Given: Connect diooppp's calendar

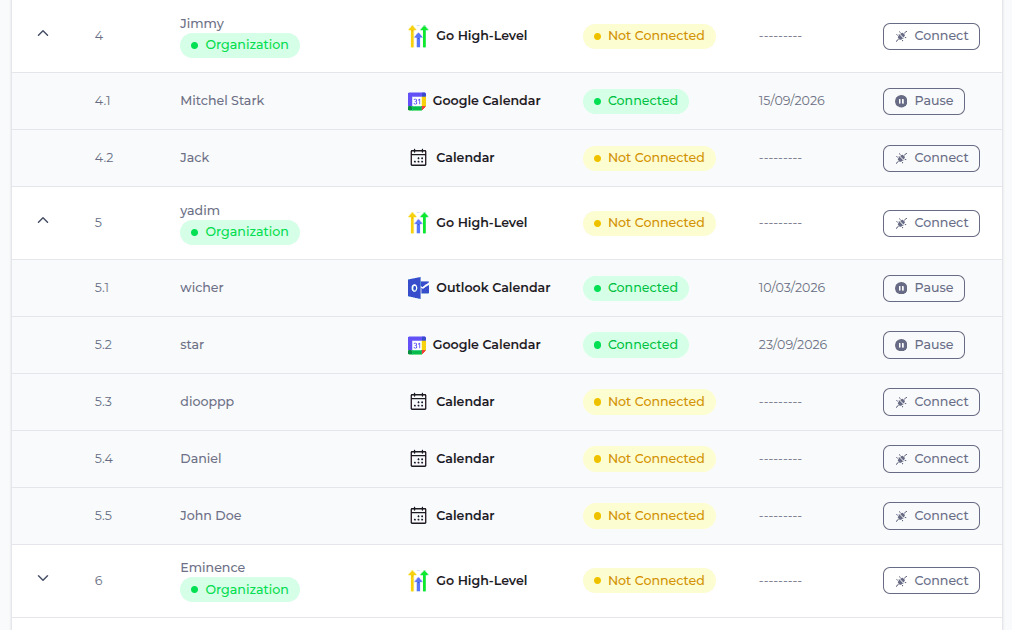Looking at the screenshot, I should tap(931, 402).
